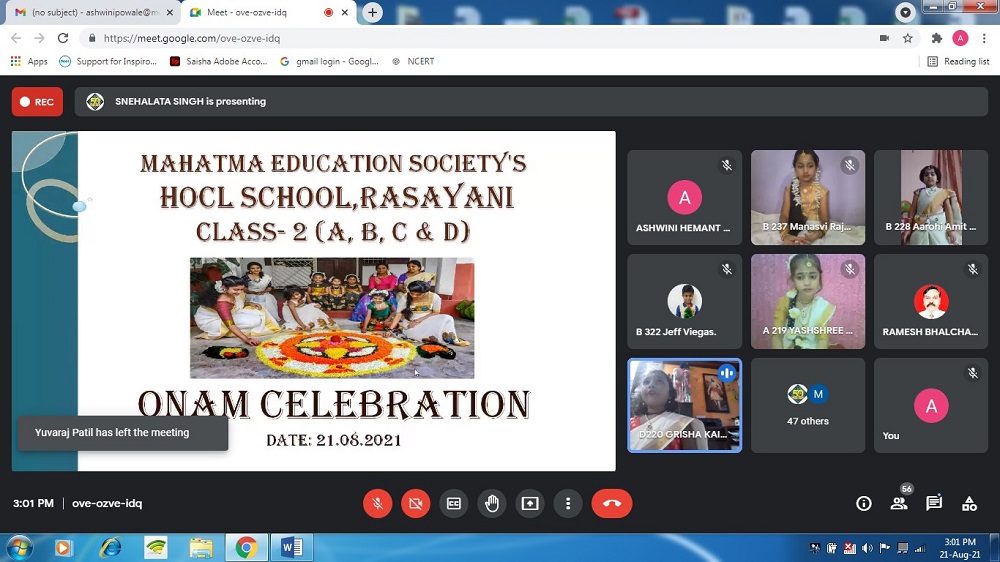Open a new browser tab
The height and width of the screenshot is (562, 1000).
pos(373,12)
